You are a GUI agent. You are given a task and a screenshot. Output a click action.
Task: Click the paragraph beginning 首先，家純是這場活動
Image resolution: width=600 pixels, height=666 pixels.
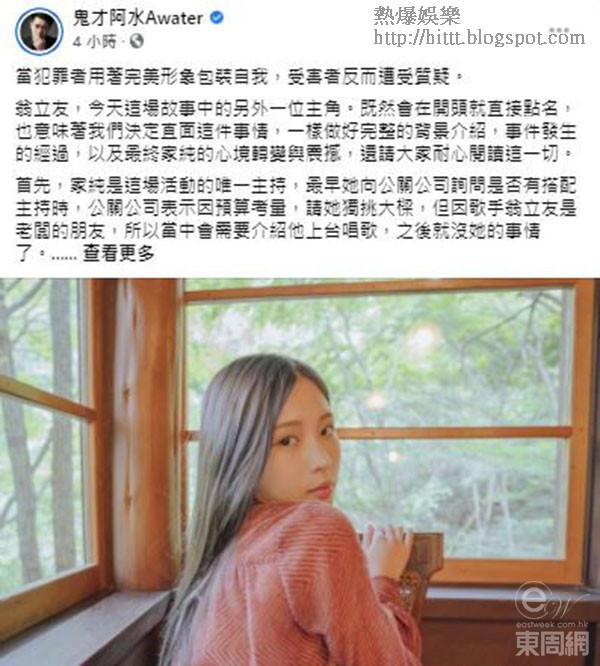(296, 219)
